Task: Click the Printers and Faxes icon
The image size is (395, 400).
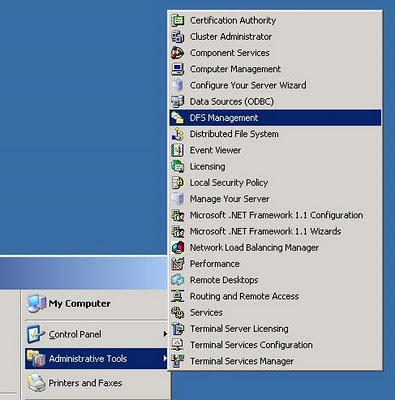Action: 36,383
